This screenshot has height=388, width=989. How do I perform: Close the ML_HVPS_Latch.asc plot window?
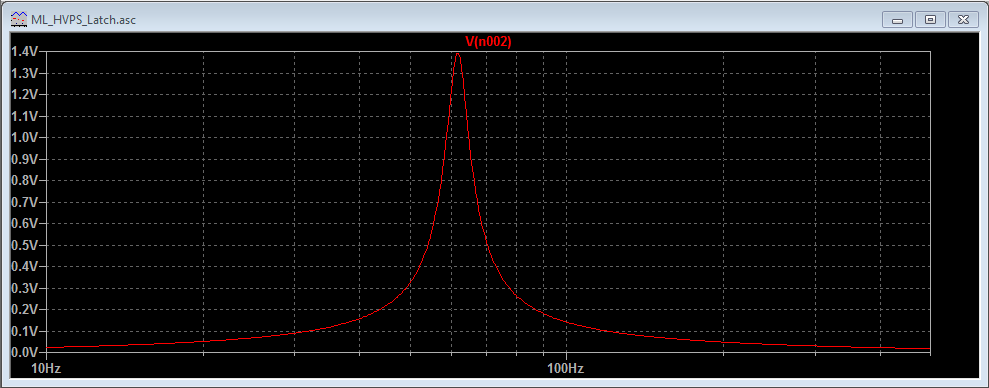963,20
